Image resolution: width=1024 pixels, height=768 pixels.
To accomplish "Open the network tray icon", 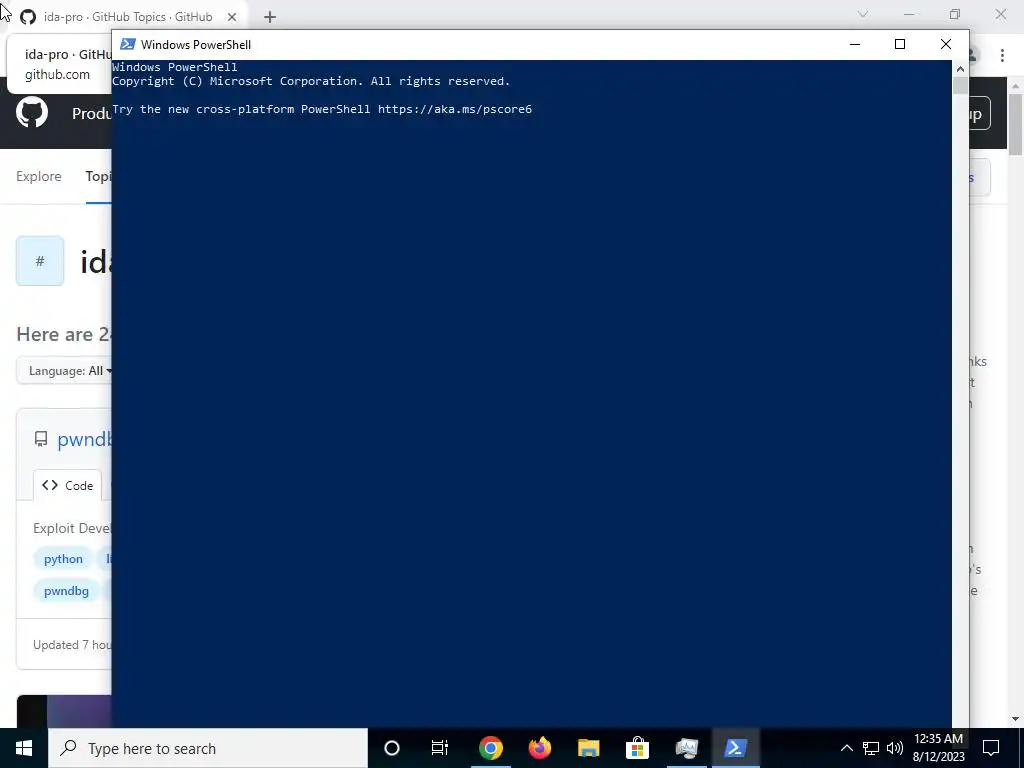I will [x=871, y=748].
